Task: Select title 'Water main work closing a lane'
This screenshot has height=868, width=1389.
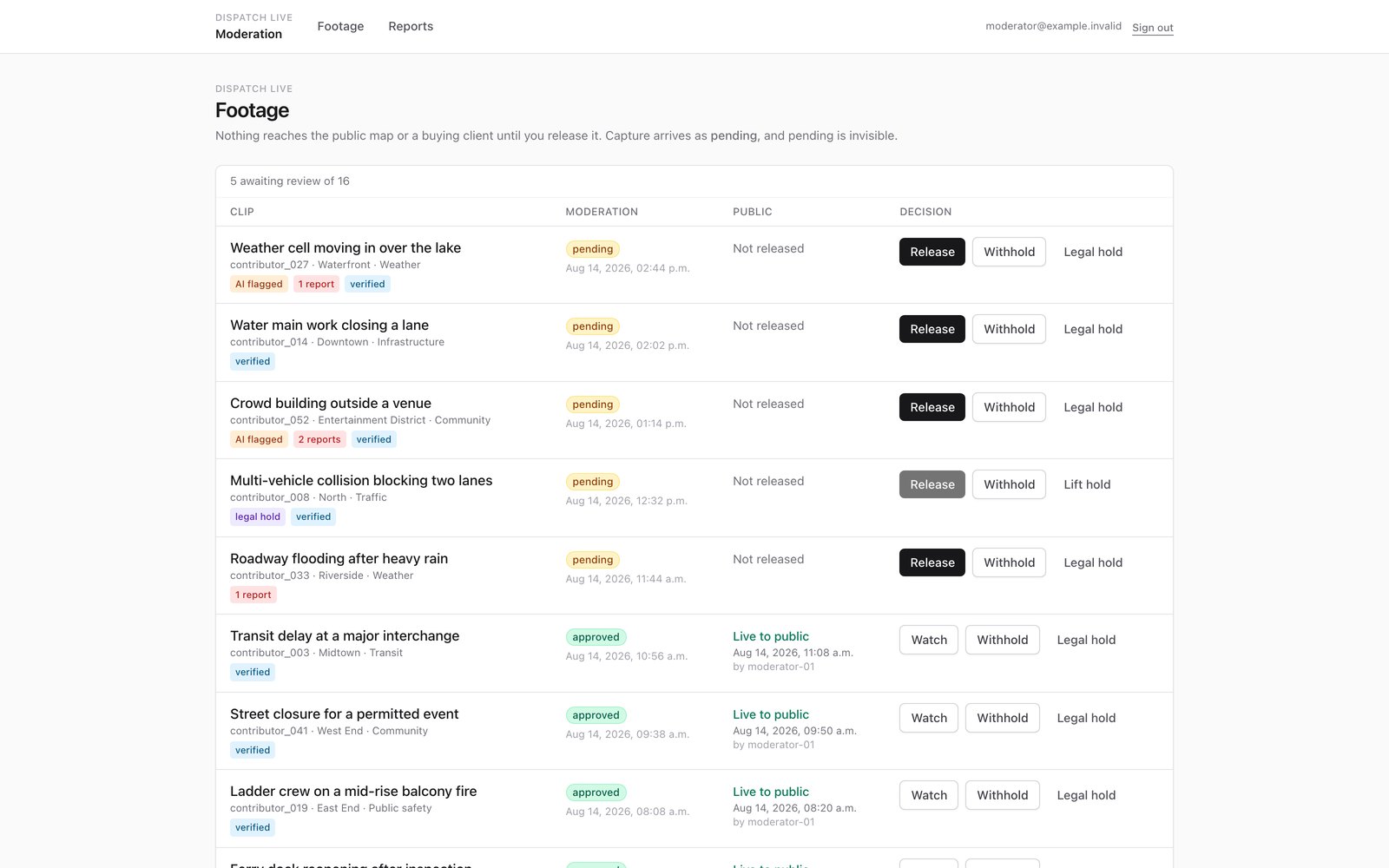Action: pos(329,325)
